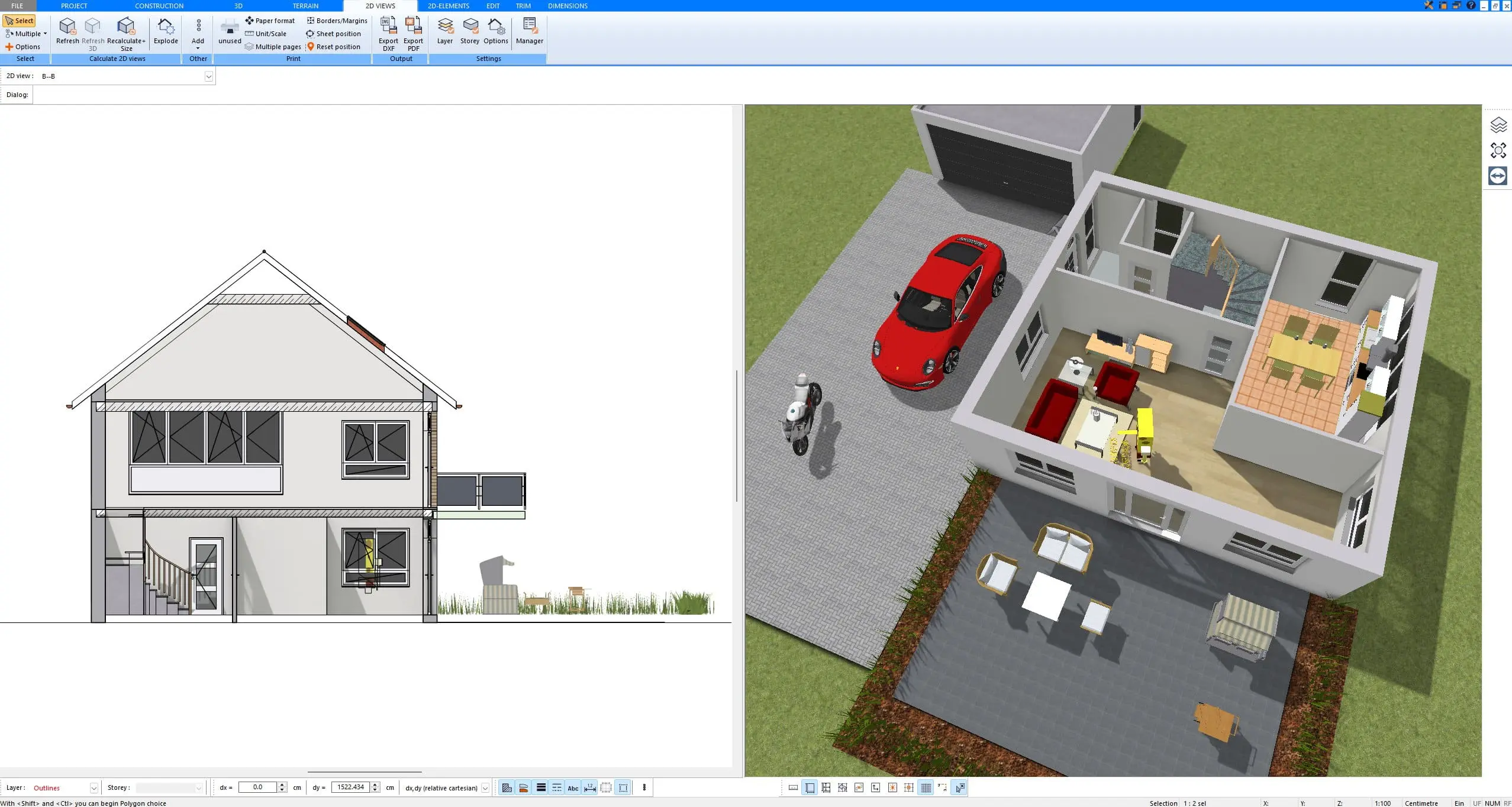Open the FILE menu tab
This screenshot has width=1512, height=807.
[17, 5]
